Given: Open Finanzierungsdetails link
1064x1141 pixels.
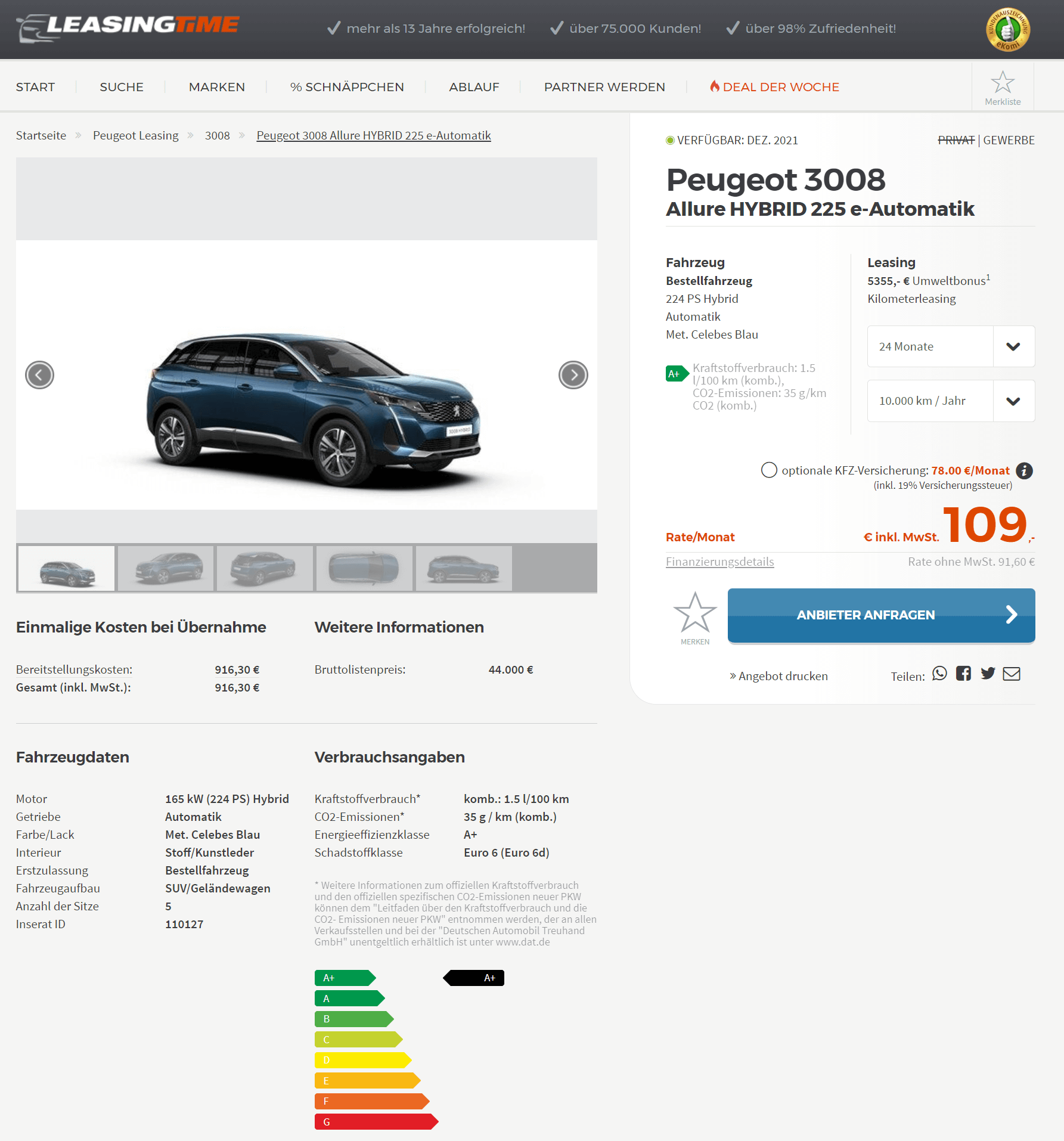Looking at the screenshot, I should pyautogui.click(x=719, y=562).
